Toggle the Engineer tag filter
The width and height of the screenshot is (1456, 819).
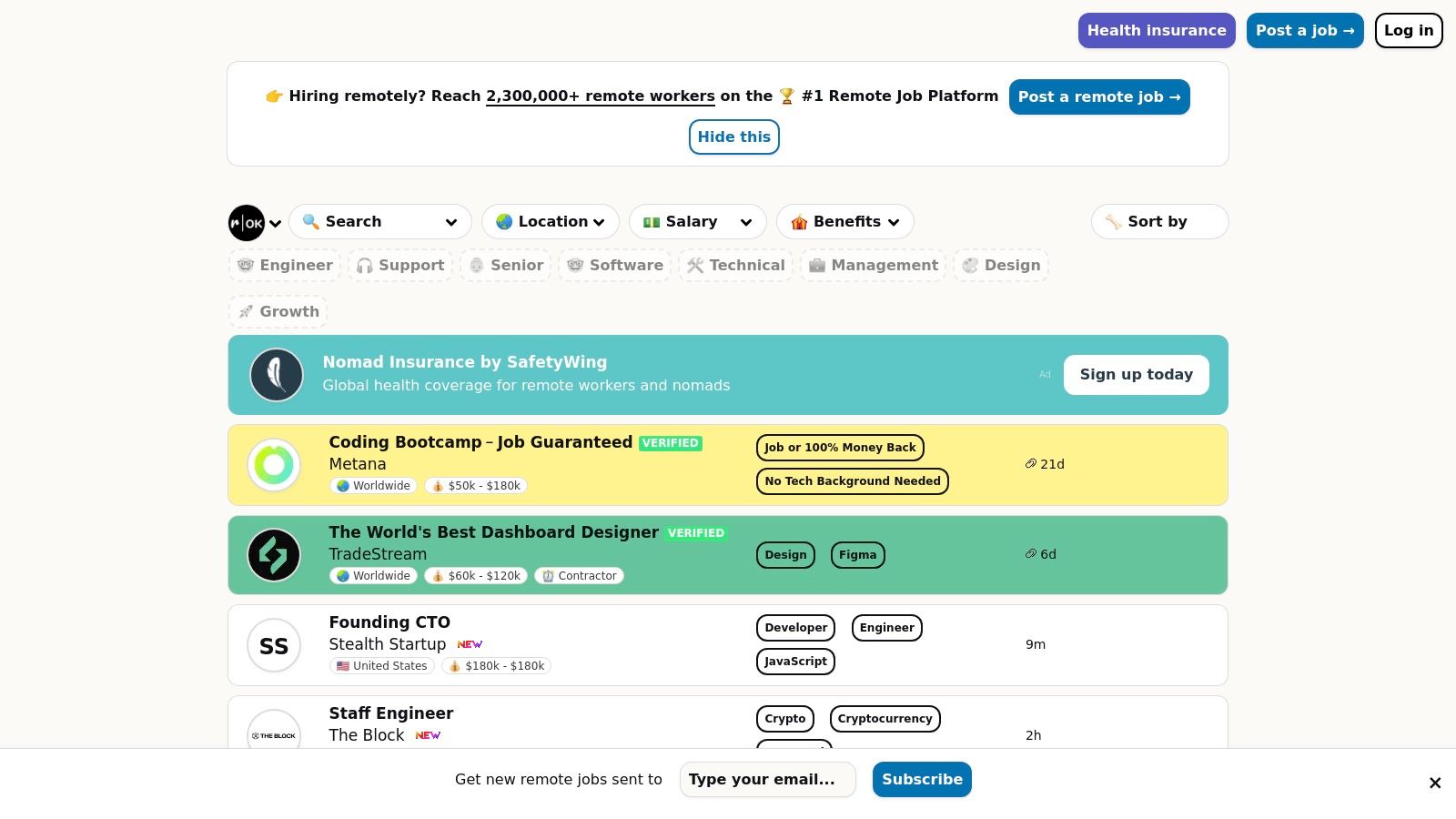click(x=285, y=266)
